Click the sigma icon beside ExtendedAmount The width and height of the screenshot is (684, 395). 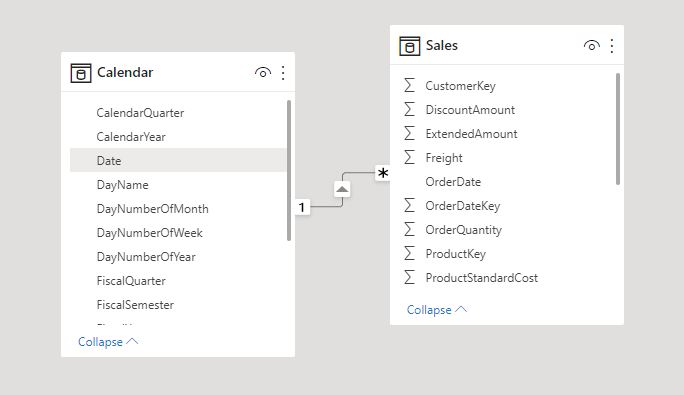coord(409,134)
